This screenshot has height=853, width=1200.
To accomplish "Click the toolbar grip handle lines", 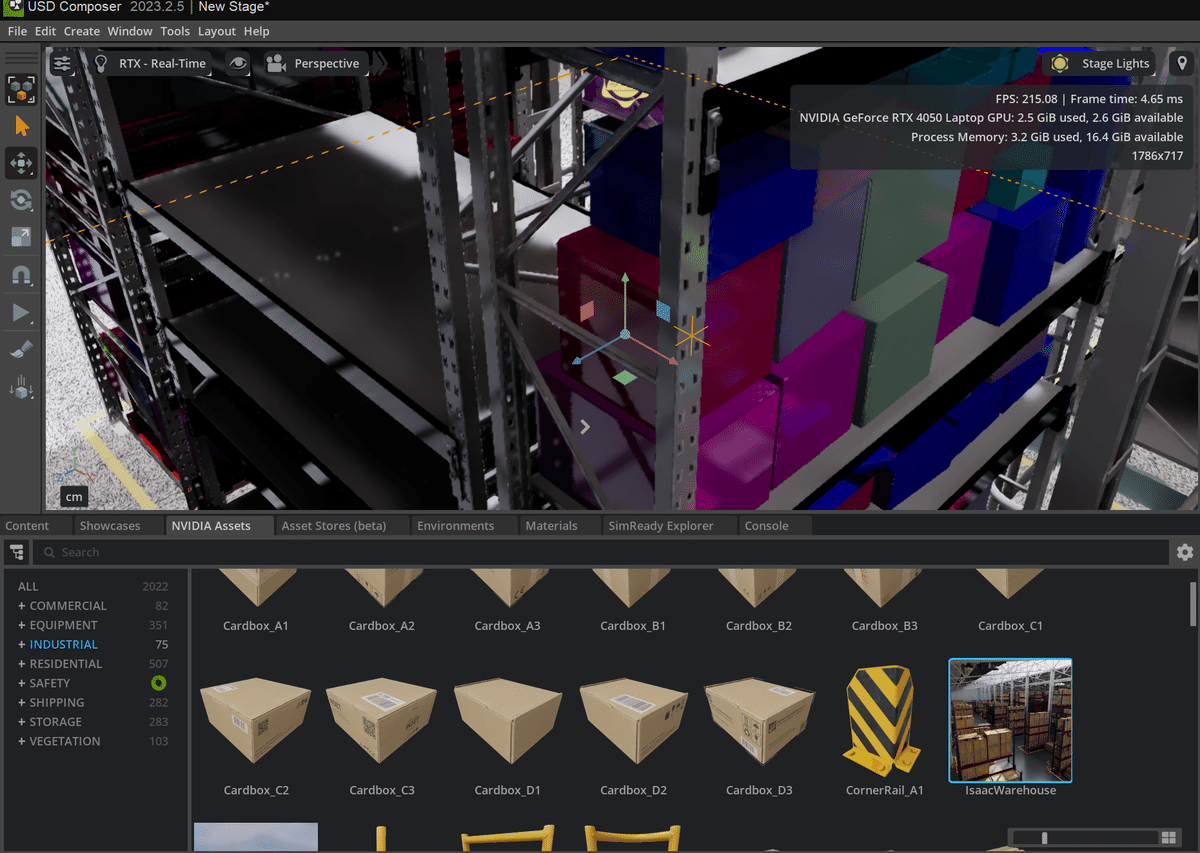I will (x=21, y=59).
